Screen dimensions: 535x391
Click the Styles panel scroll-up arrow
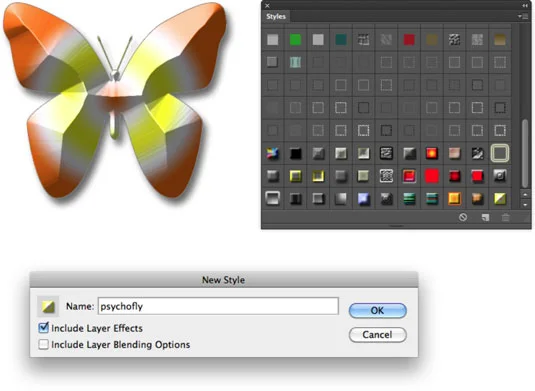(525, 195)
